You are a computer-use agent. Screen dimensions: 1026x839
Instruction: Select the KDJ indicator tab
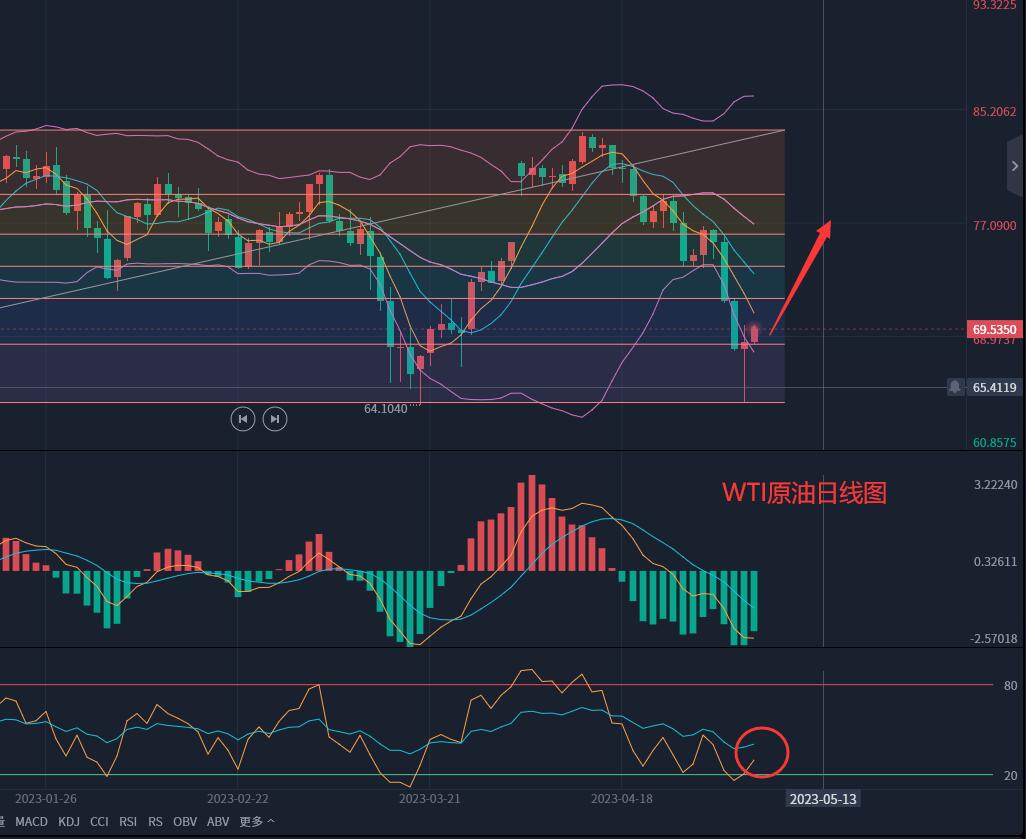point(69,822)
